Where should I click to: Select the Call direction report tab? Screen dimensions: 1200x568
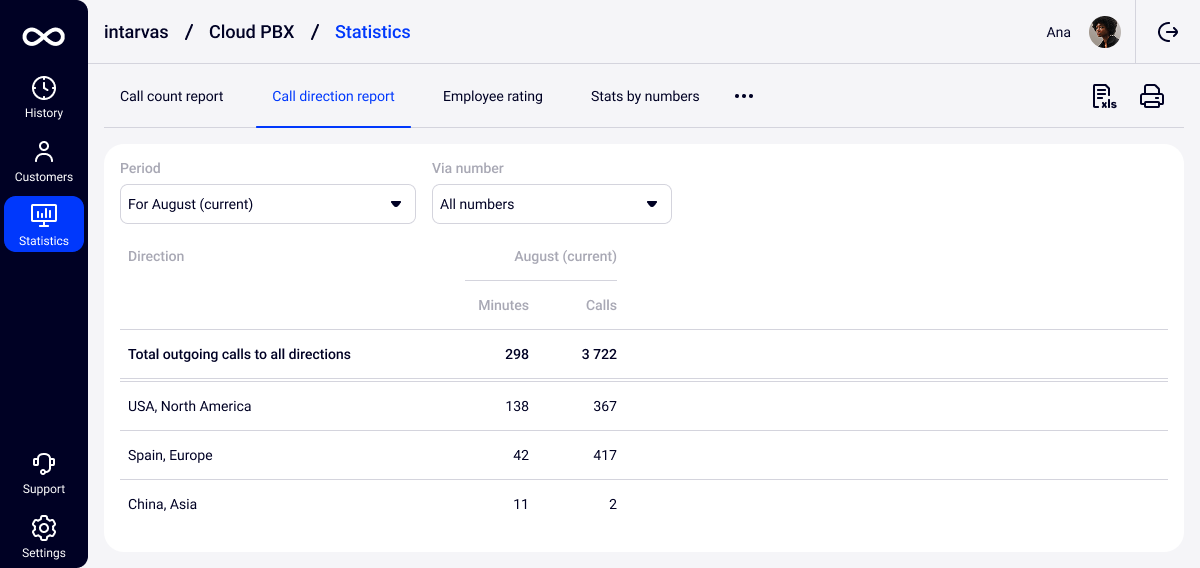pyautogui.click(x=333, y=96)
